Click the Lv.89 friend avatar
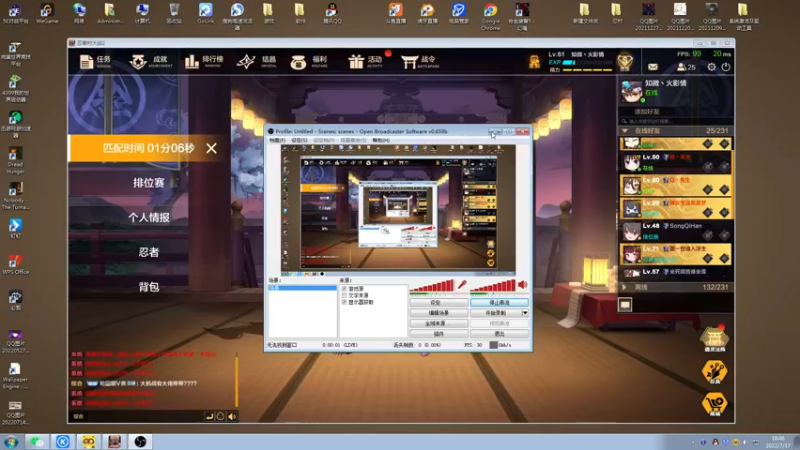Screen dimensions: 800x450 click(632, 208)
